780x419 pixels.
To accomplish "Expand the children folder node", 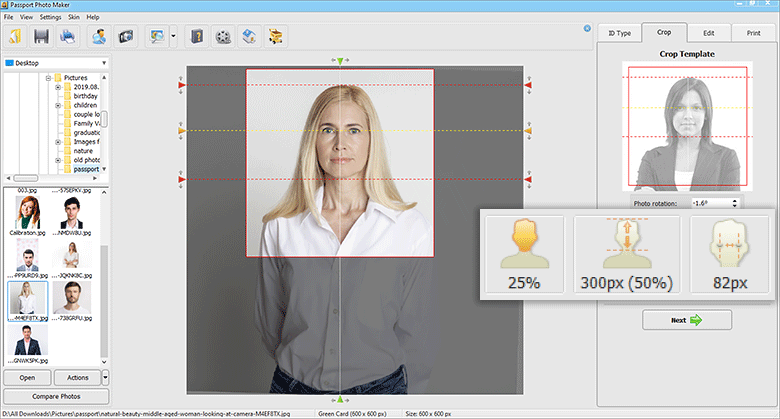I will (58, 105).
